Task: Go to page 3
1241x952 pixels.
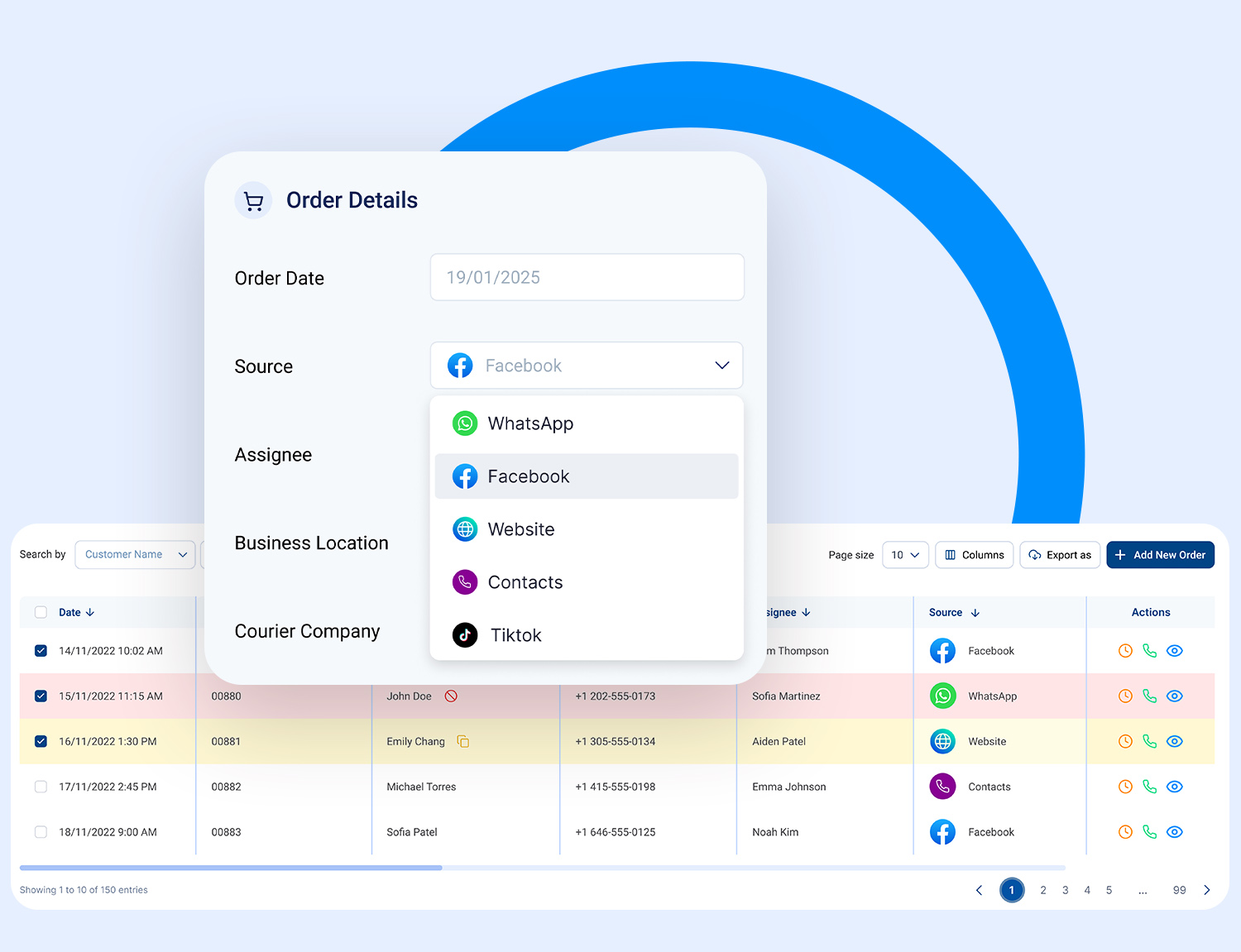Action: [1066, 891]
